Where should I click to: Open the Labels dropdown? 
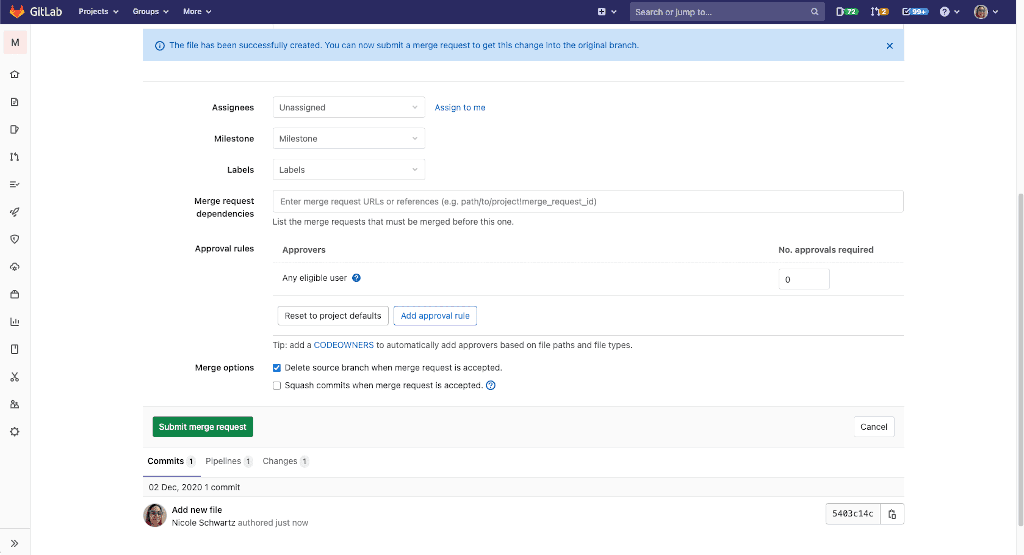[349, 170]
